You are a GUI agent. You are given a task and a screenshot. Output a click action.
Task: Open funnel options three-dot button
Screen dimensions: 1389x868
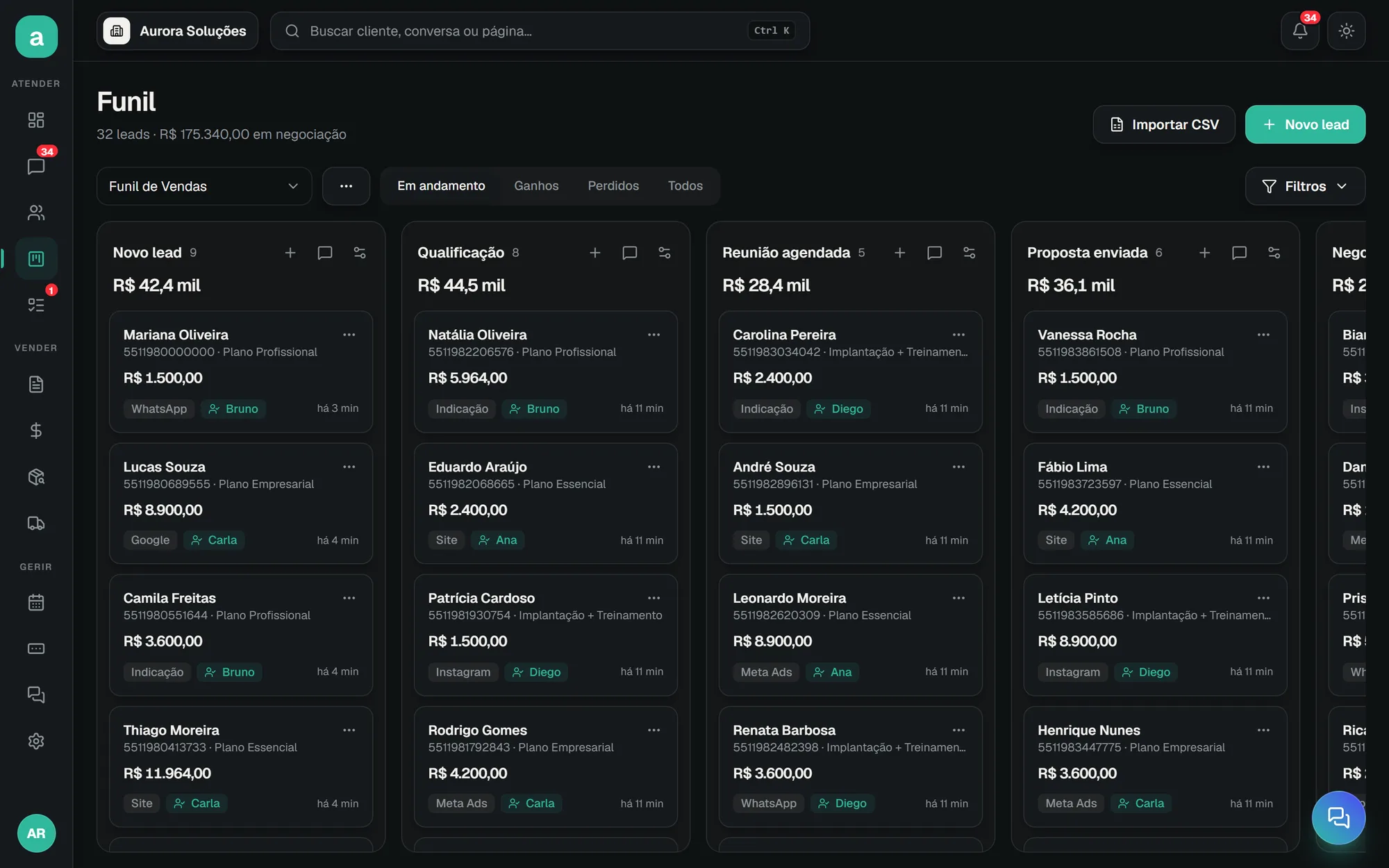tap(346, 186)
